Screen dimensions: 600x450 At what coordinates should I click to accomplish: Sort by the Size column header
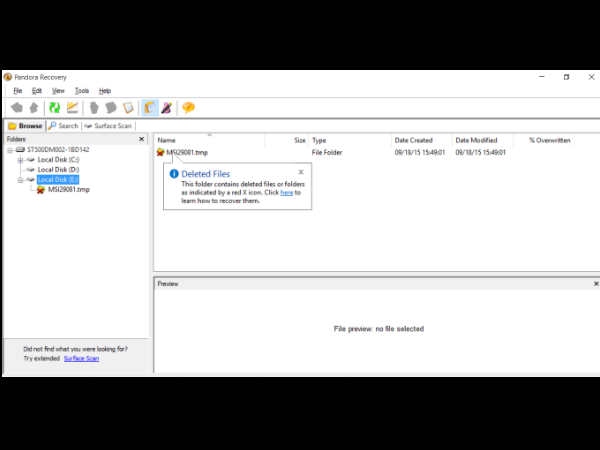[286, 140]
